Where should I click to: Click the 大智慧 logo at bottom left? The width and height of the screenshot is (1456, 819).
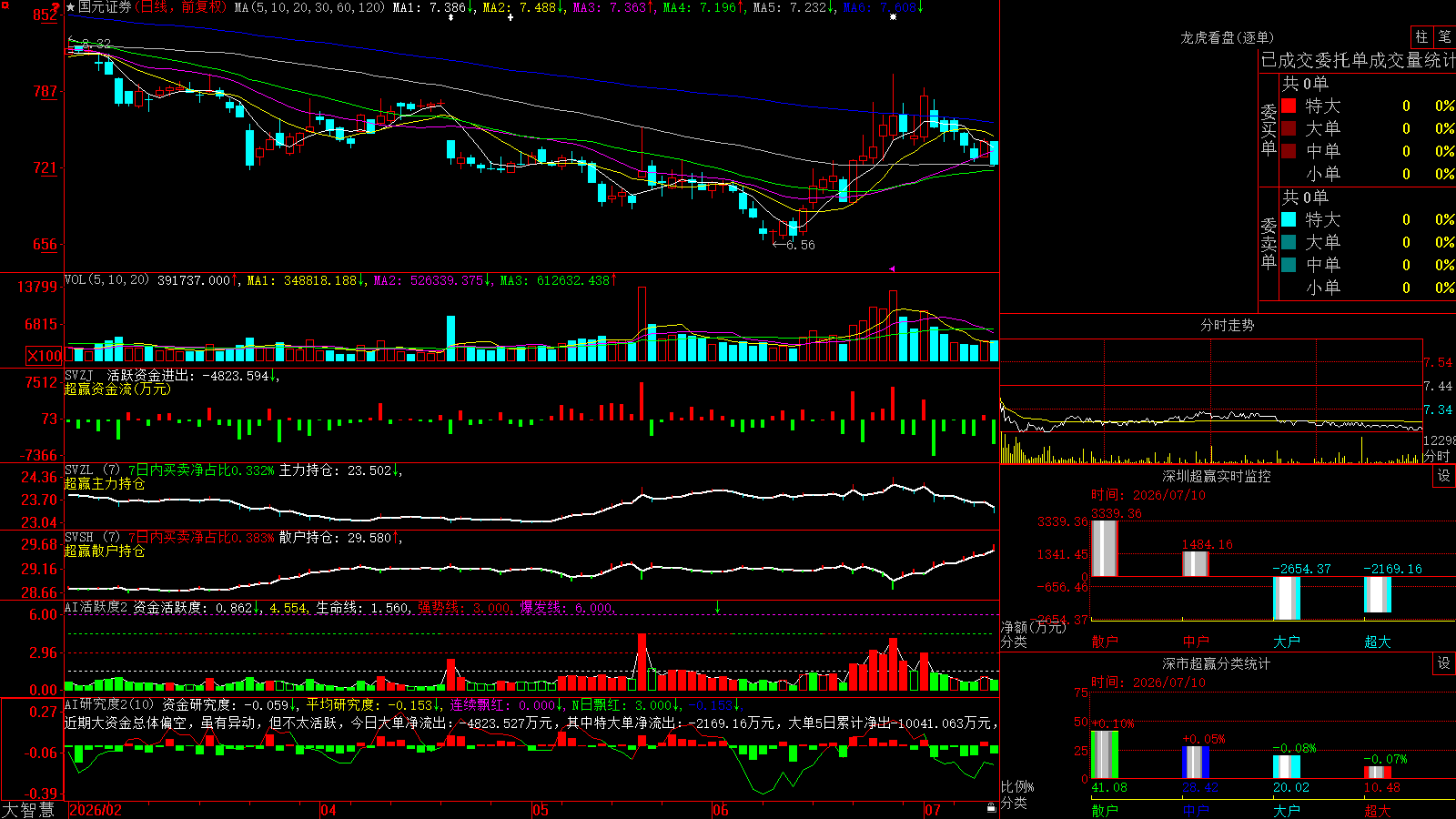pos(27,810)
